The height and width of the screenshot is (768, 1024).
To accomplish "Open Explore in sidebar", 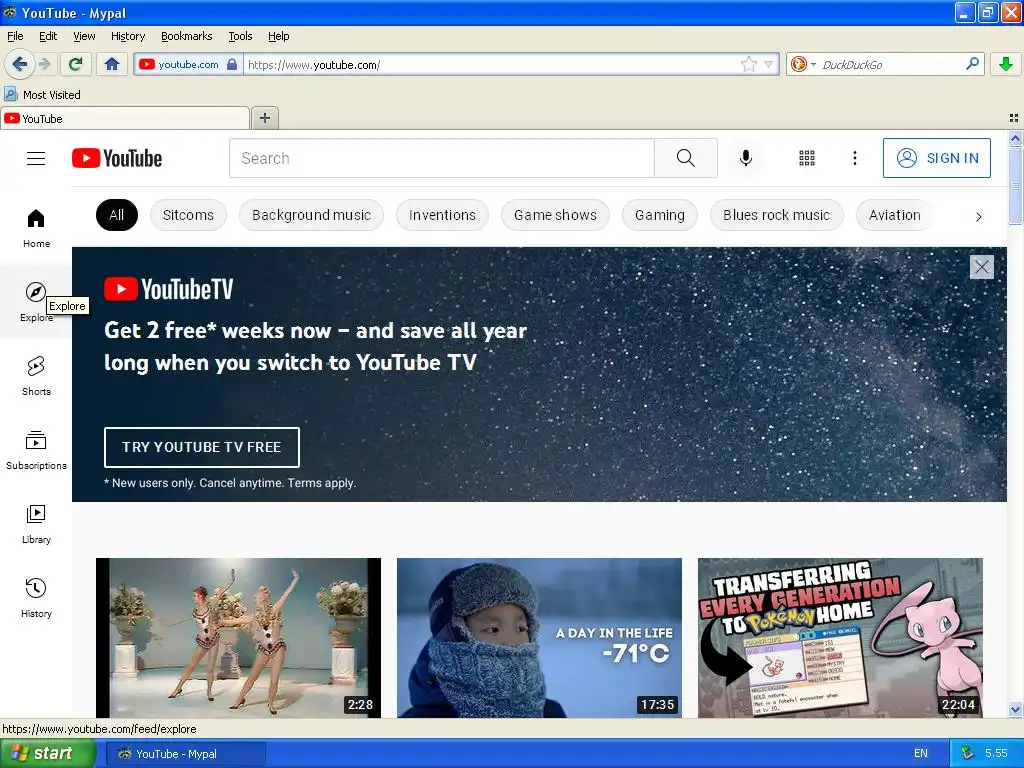I will (36, 302).
